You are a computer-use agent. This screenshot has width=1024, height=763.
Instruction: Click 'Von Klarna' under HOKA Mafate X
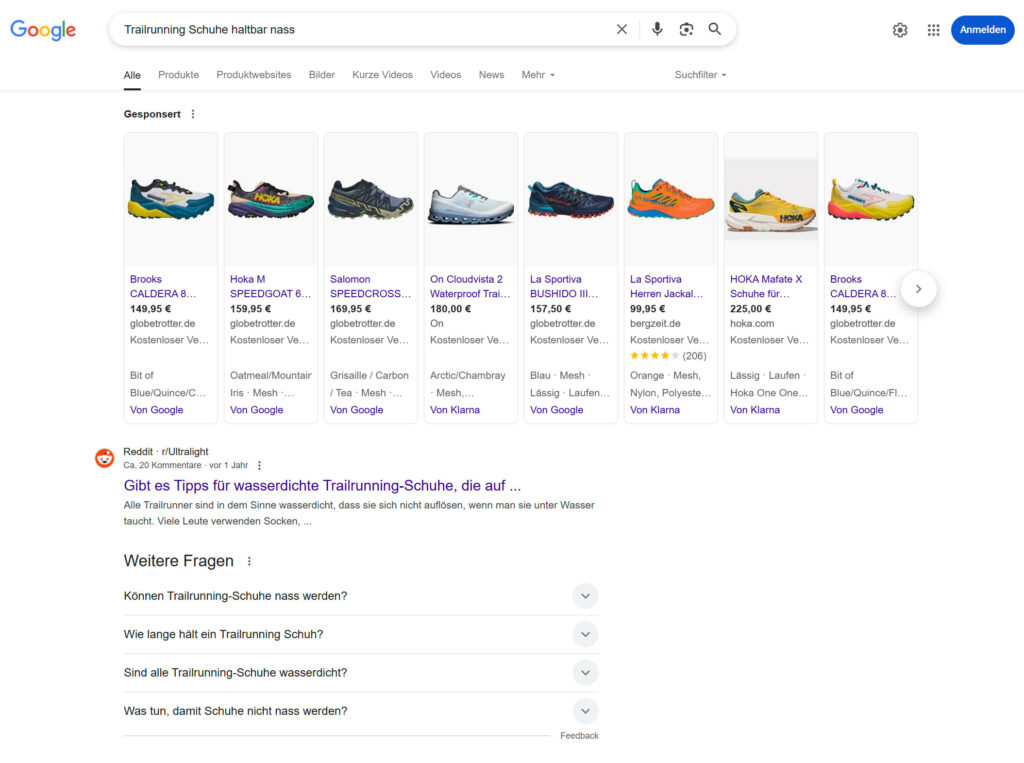754,410
